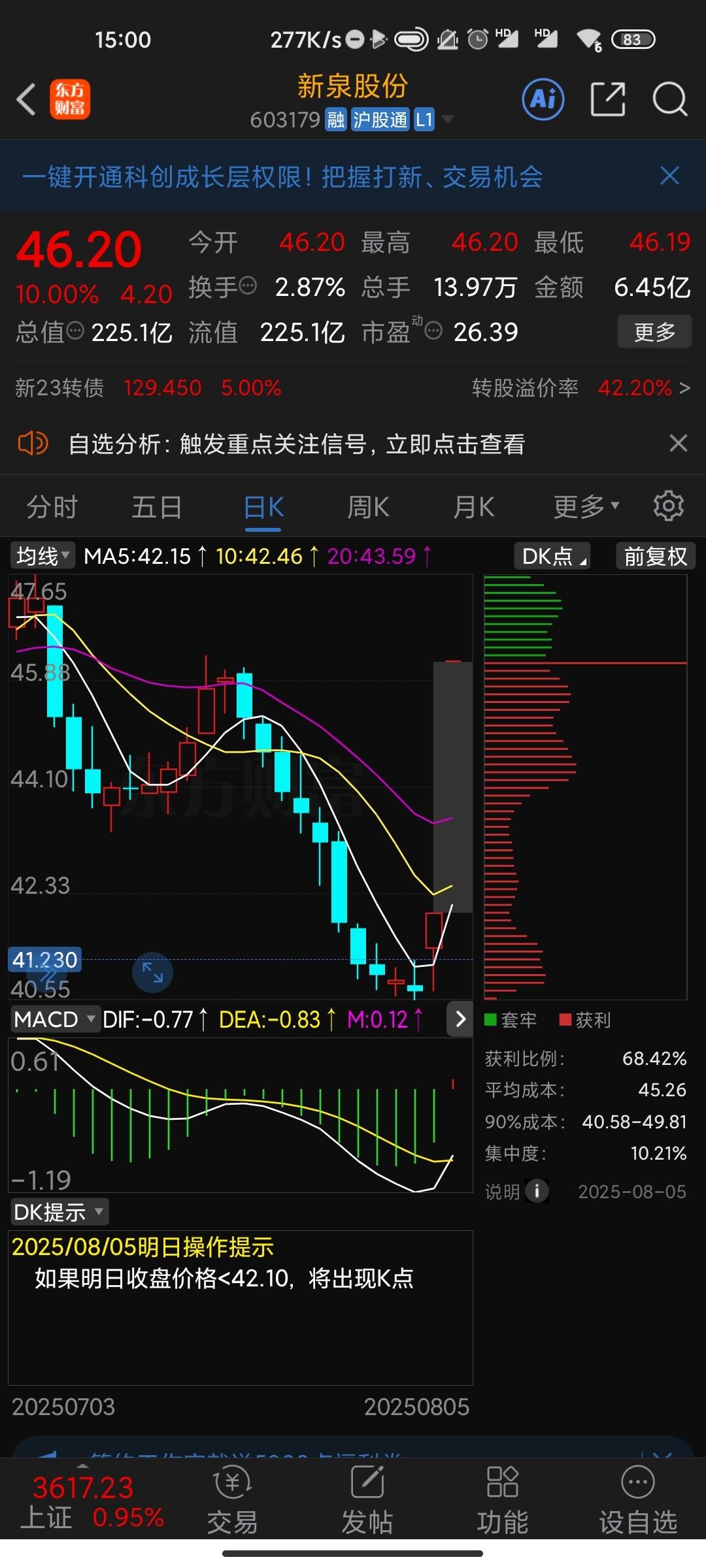Expand the 更多 period dropdown
Viewport: 706px width, 1568px height.
(x=586, y=507)
